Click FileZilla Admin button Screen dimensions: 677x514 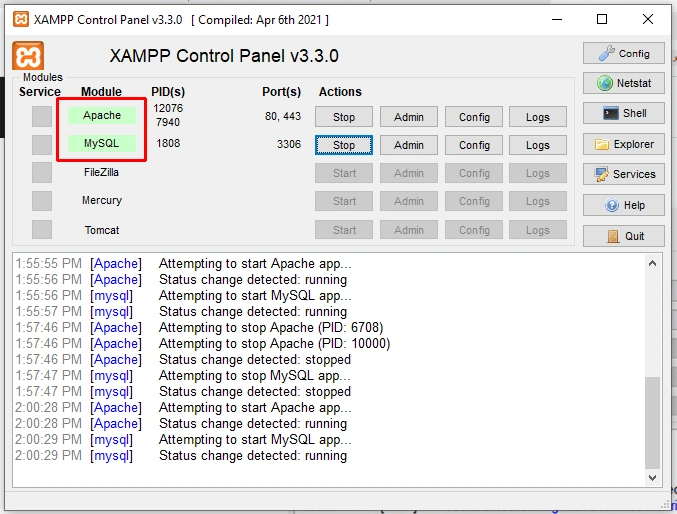click(x=408, y=173)
